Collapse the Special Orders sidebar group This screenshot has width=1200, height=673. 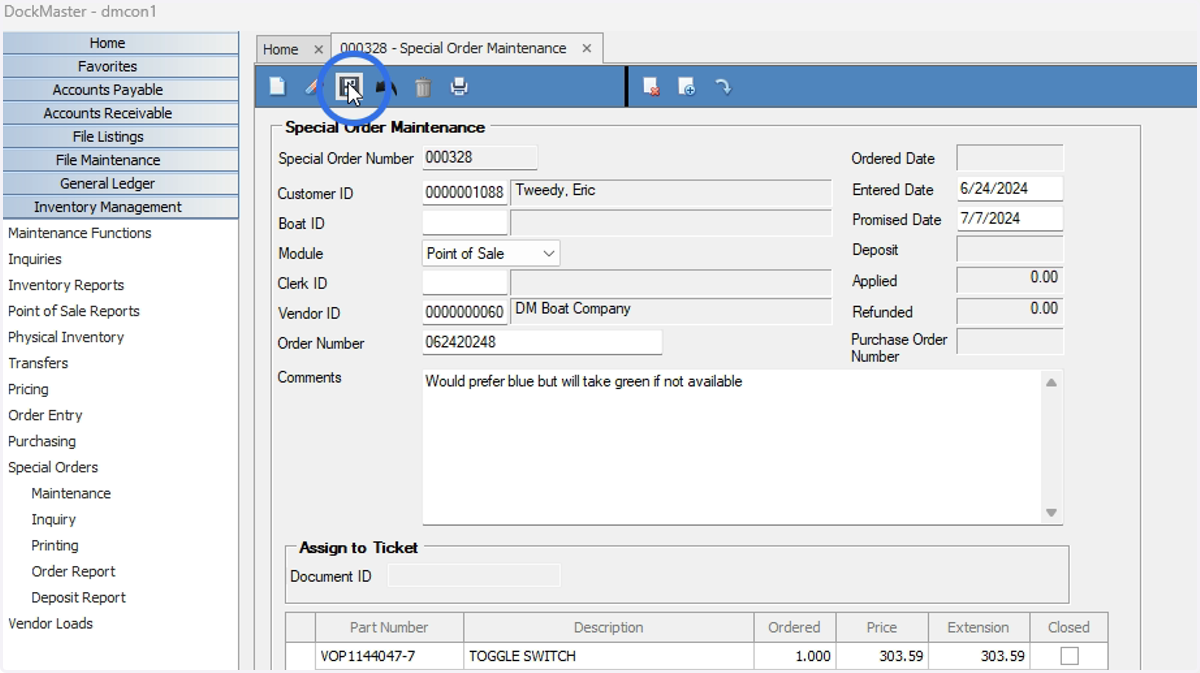point(53,467)
